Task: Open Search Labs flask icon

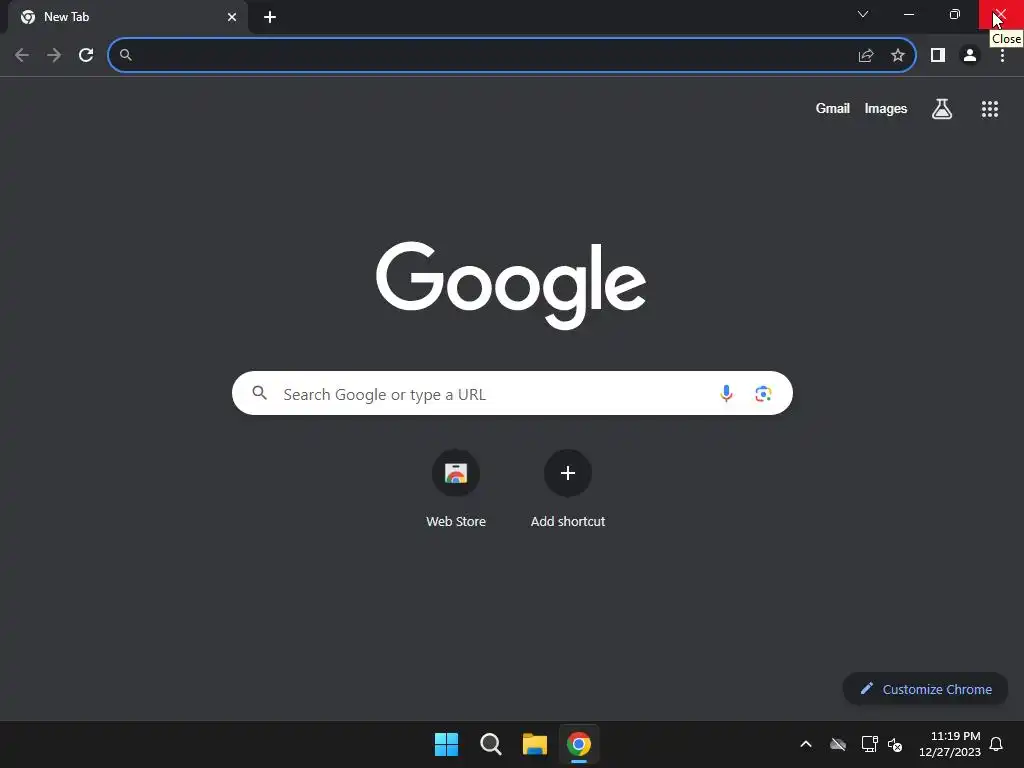Action: 942,109
